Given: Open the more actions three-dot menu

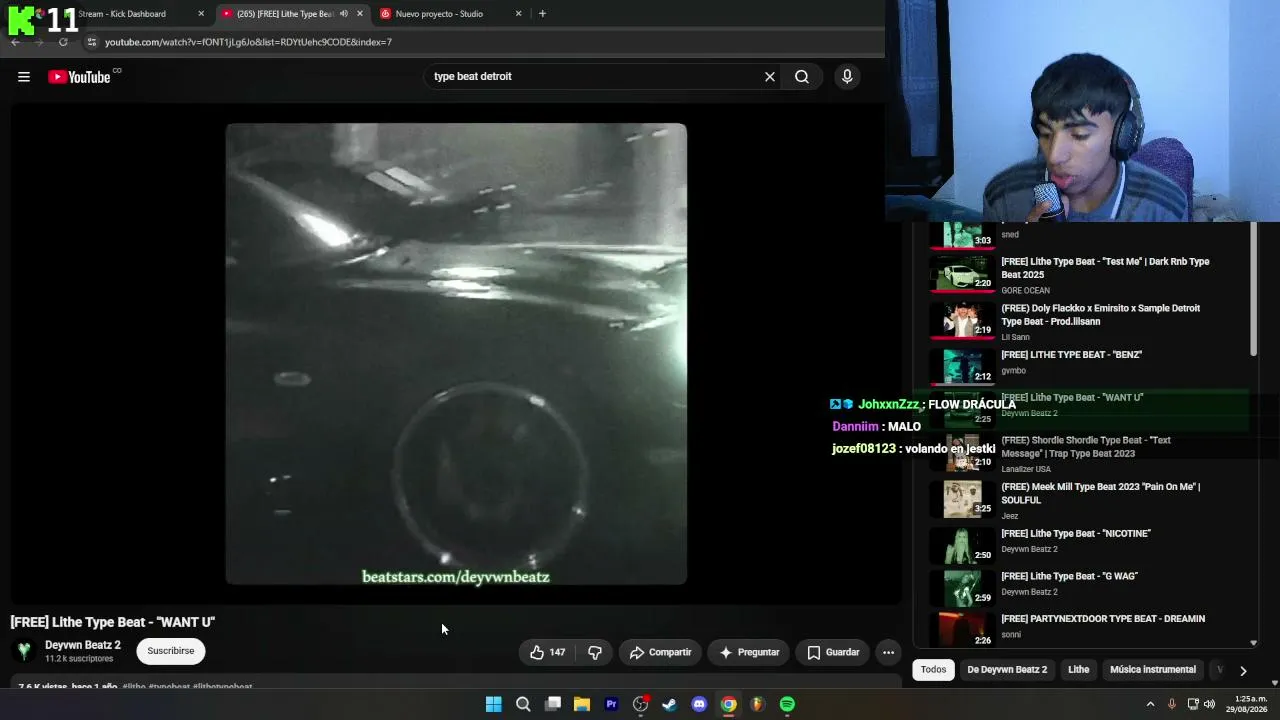Looking at the screenshot, I should tap(888, 652).
